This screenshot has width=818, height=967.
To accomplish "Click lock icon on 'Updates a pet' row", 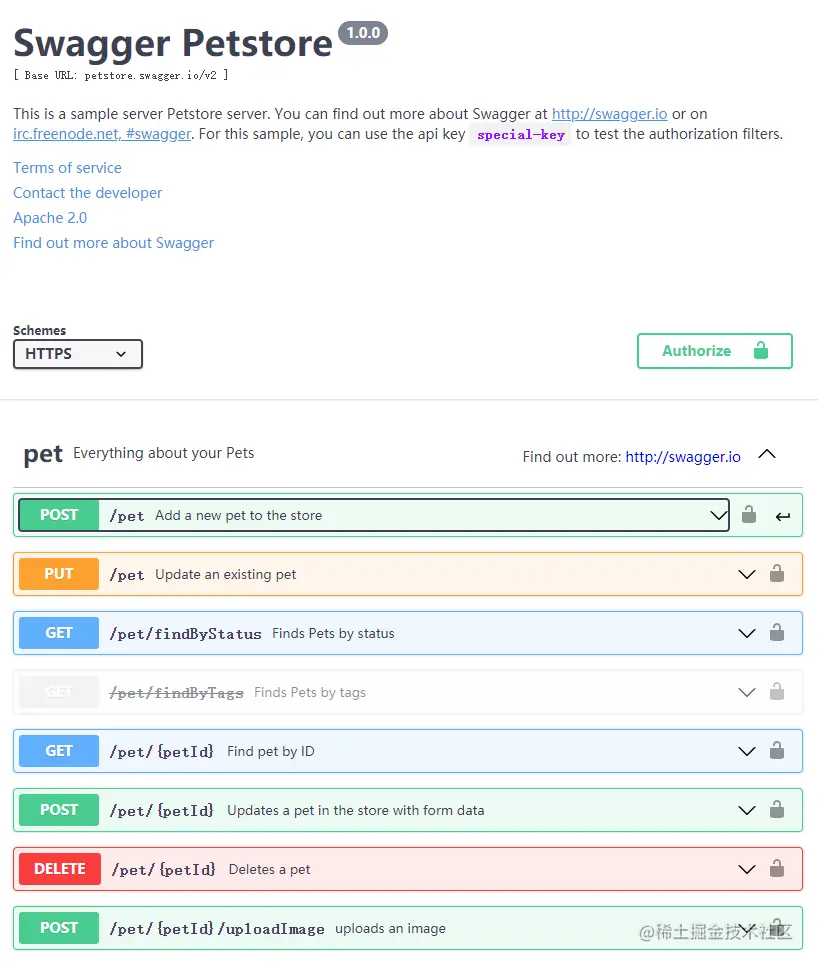I will [777, 809].
